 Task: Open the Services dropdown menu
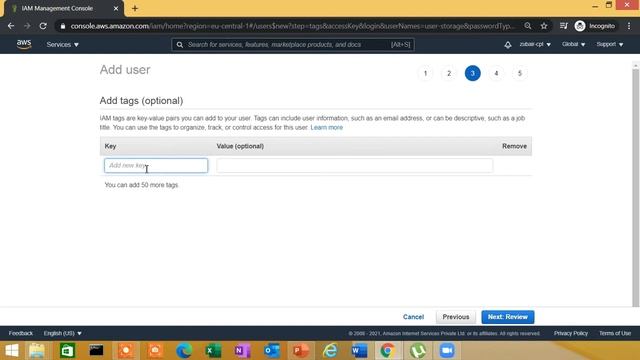point(62,44)
